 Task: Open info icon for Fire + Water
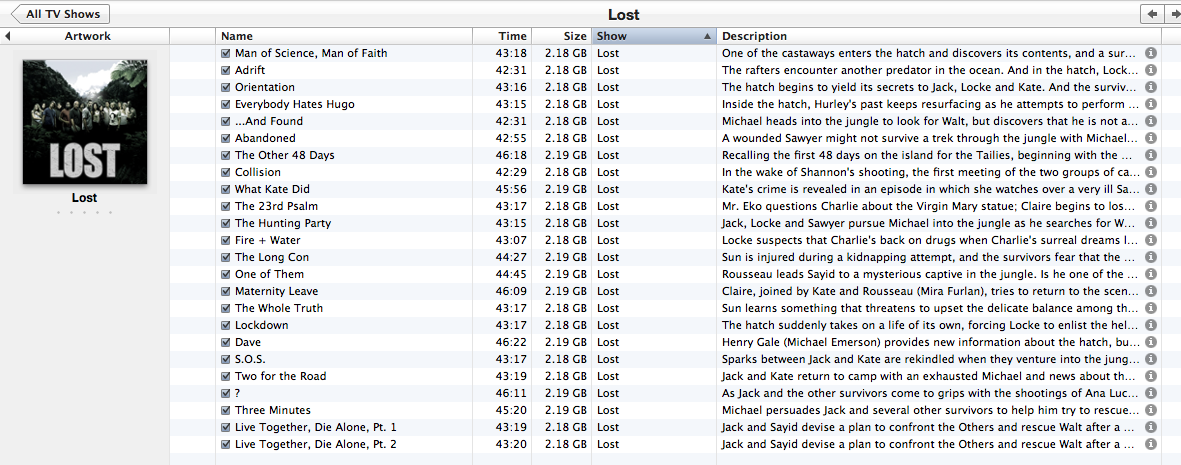pyautogui.click(x=1150, y=240)
